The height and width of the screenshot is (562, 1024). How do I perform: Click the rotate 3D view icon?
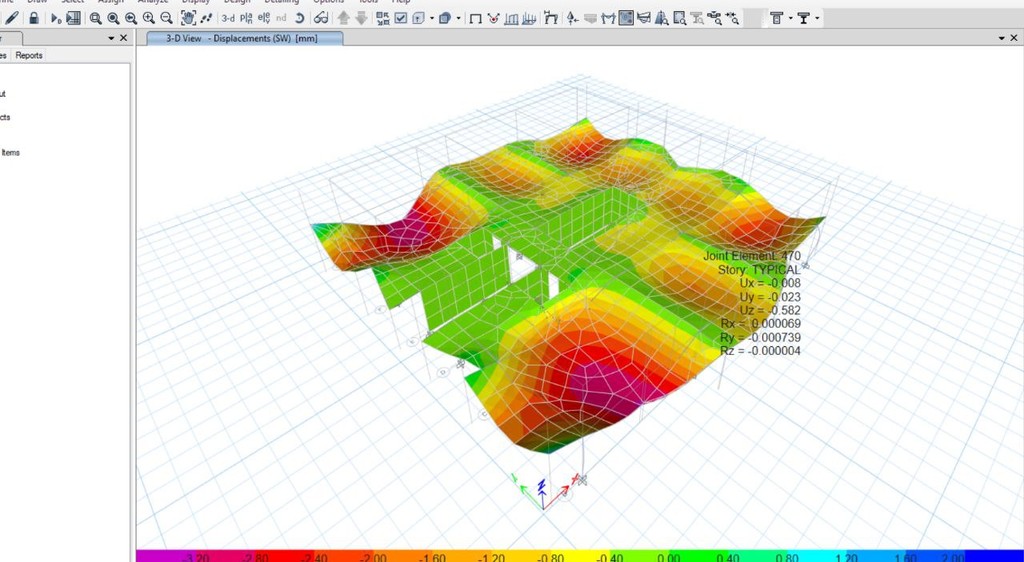299,18
